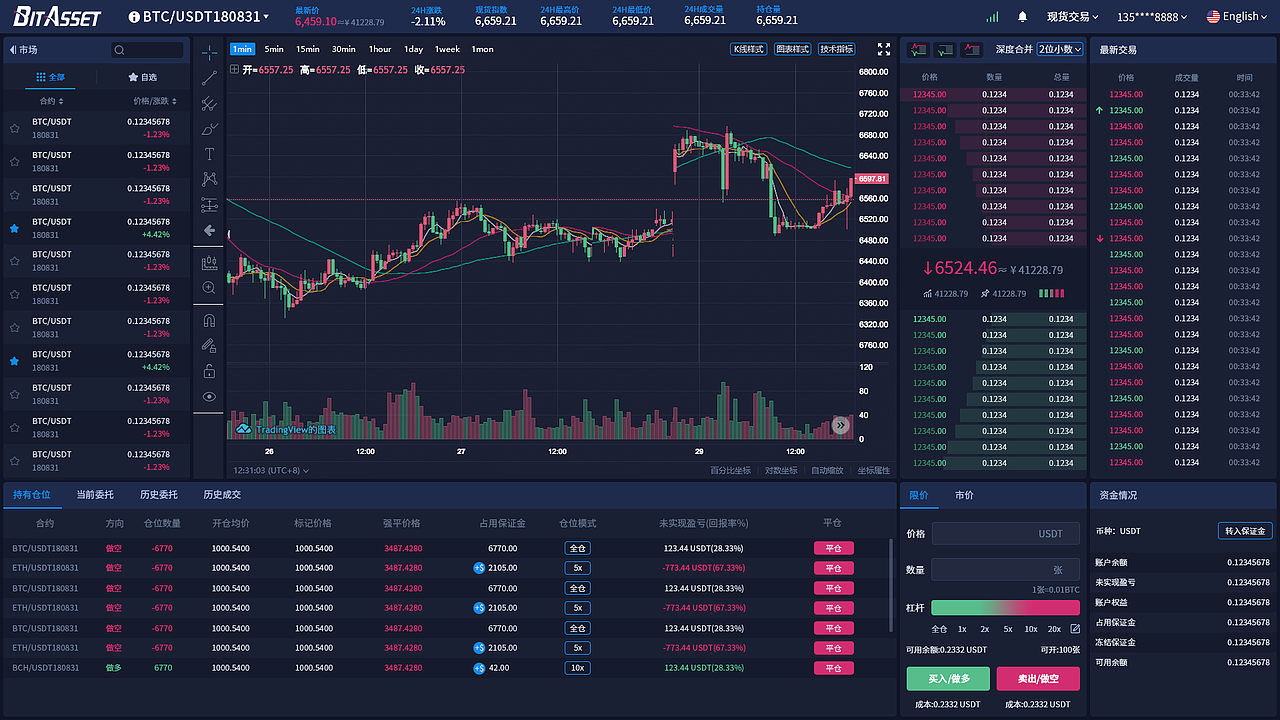The image size is (1280, 720).
Task: Click the 价格 USDT input field
Action: tap(1005, 533)
